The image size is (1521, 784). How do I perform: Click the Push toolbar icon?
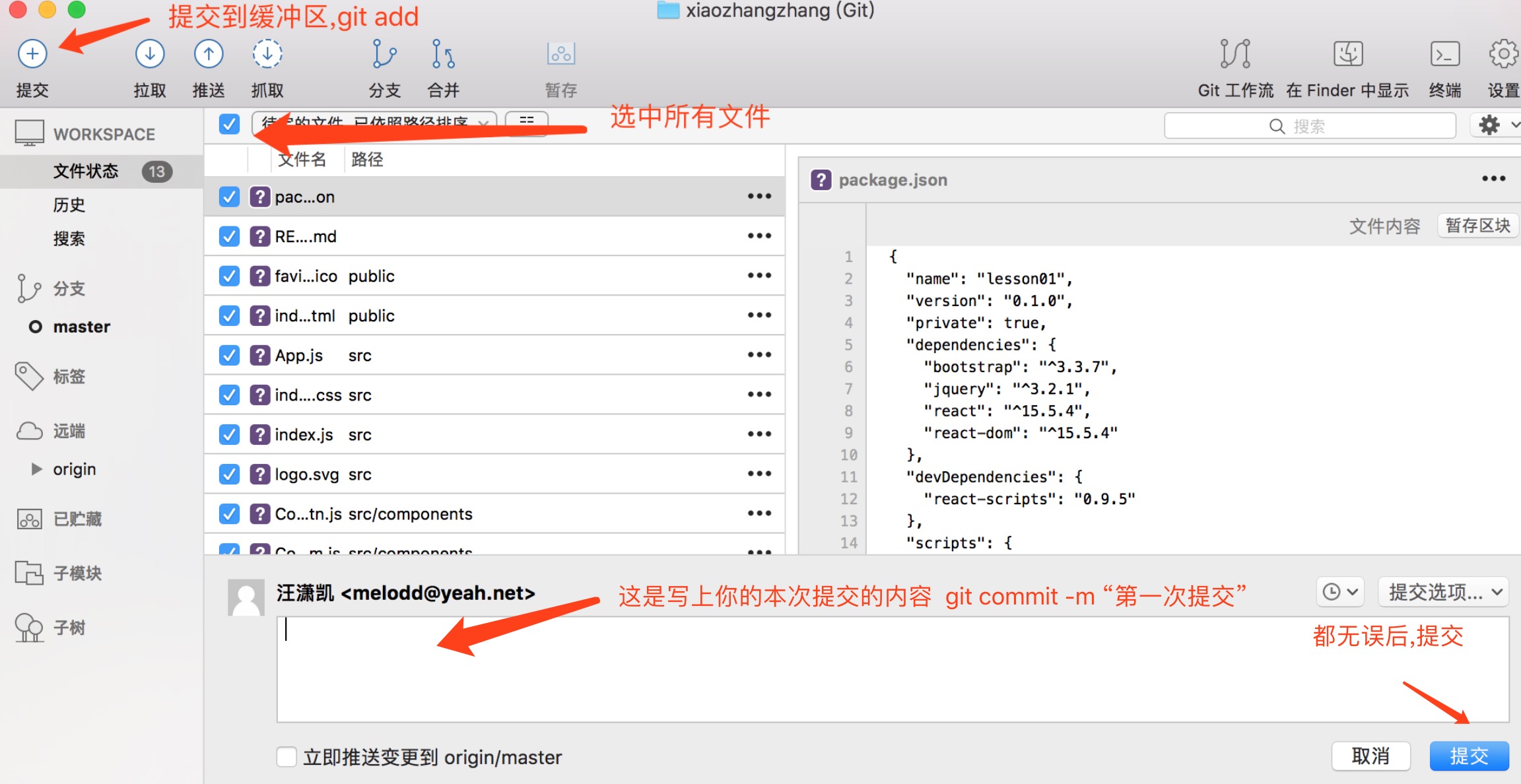(209, 54)
